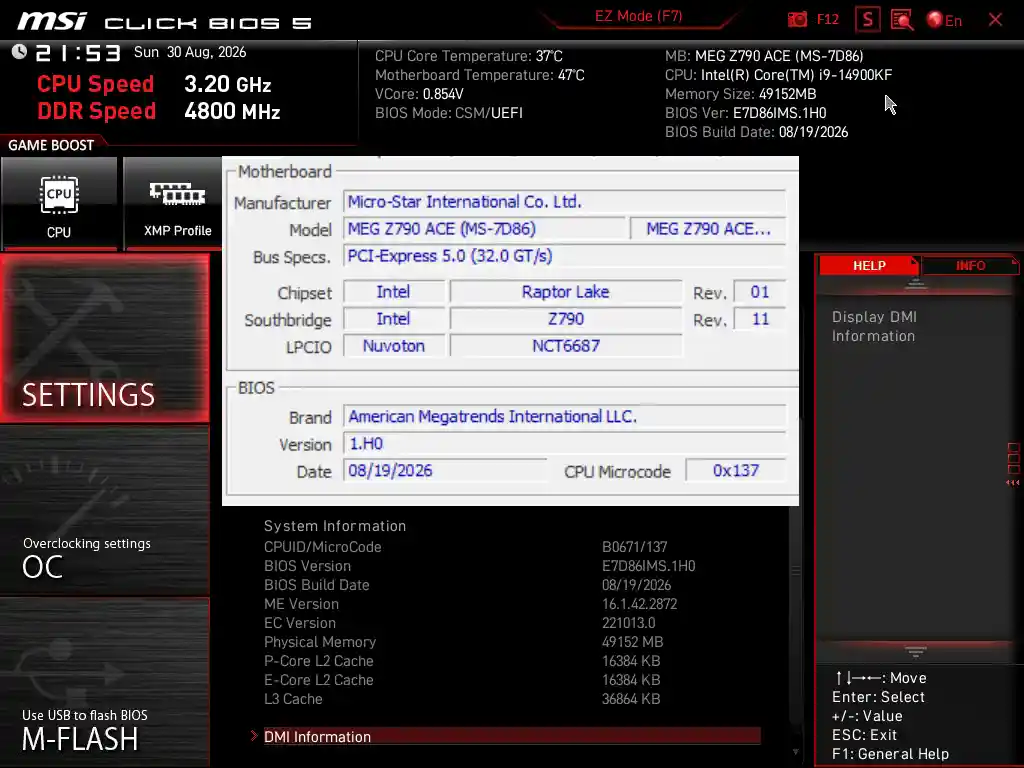This screenshot has height=768, width=1024.
Task: Change language via the En globe icon
Action: pos(944,20)
